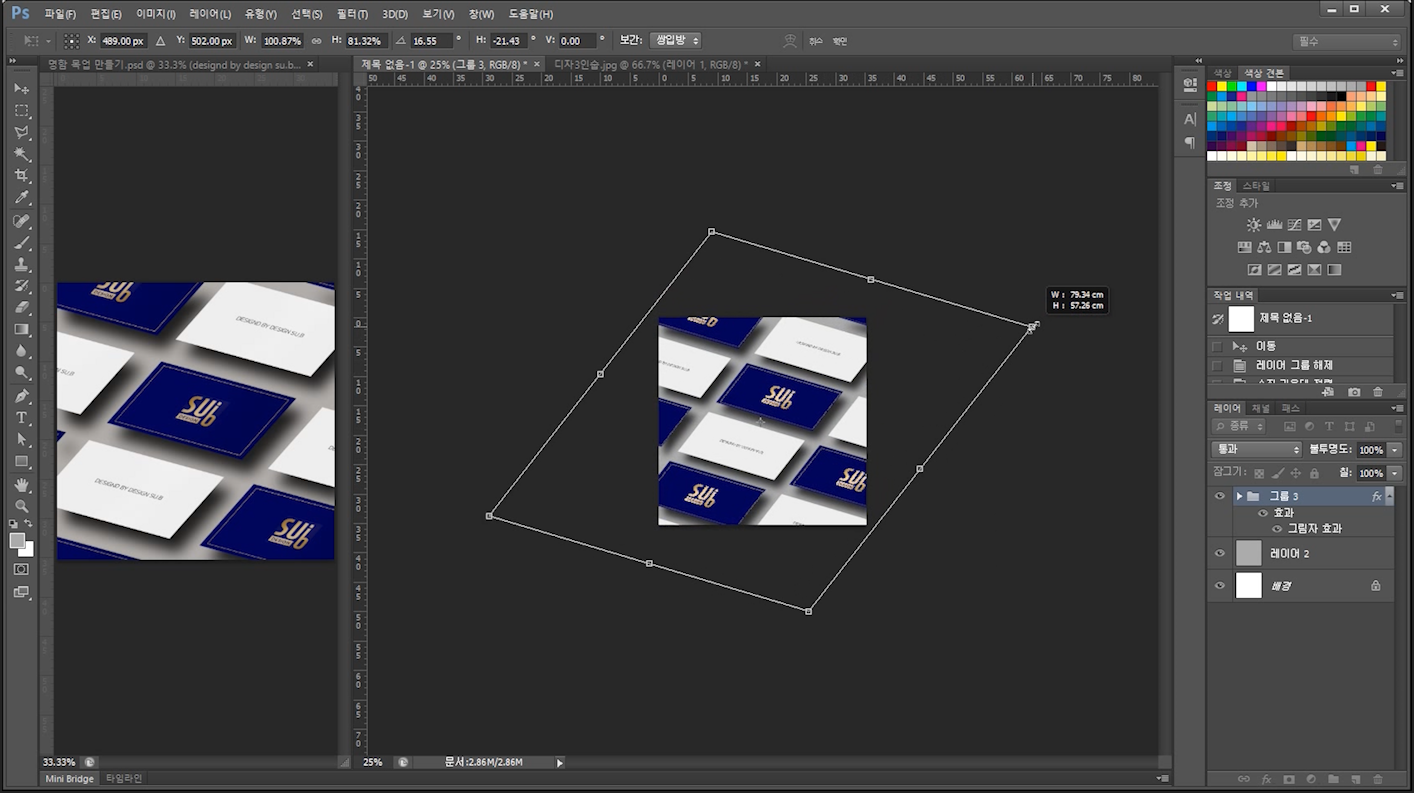Open the layer filter 종류 dropdown

tap(1238, 426)
